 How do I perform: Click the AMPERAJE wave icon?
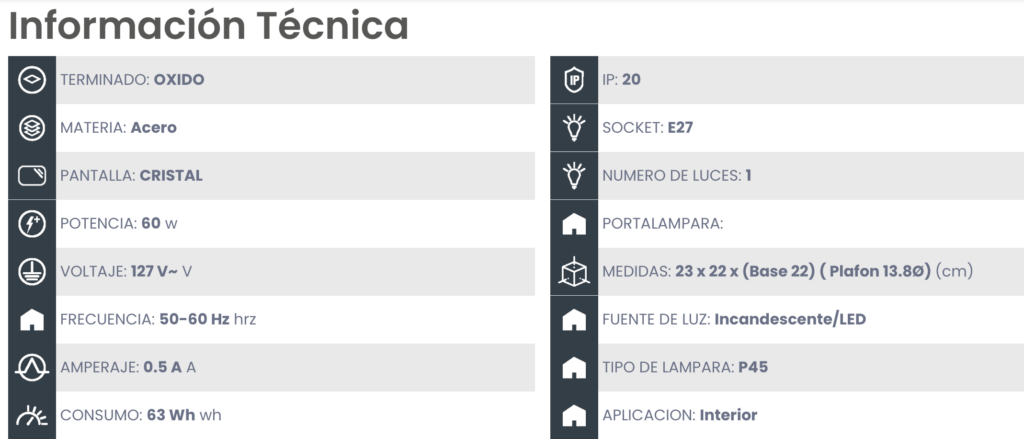(x=32, y=367)
